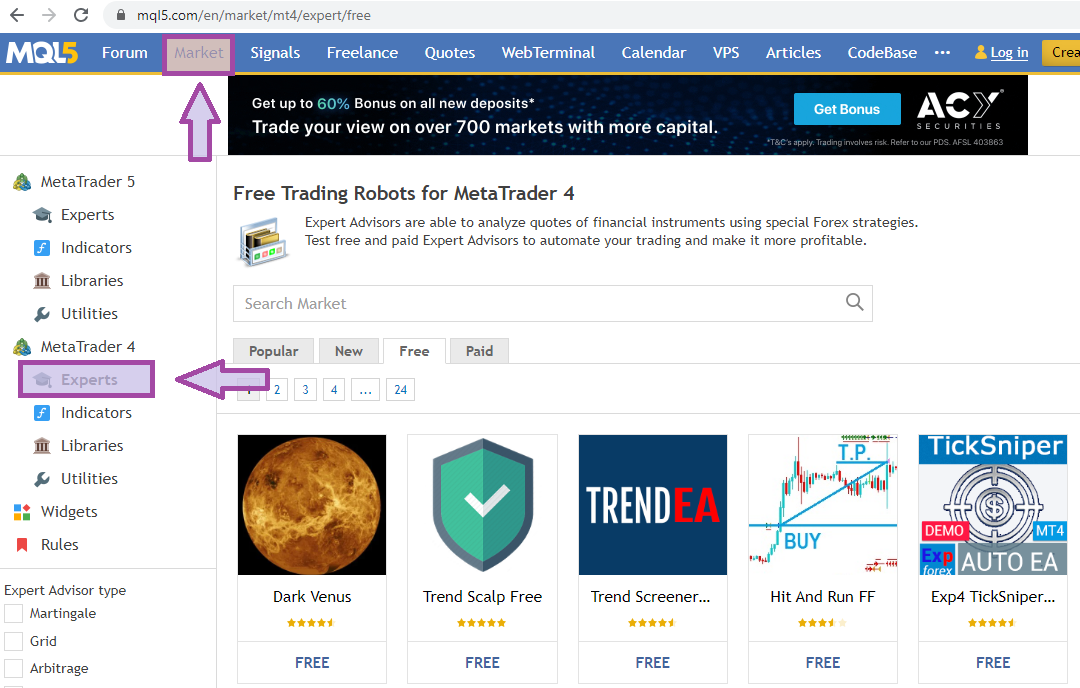This screenshot has height=688, width=1080.
Task: Reload the page in browser
Action: (x=82, y=15)
